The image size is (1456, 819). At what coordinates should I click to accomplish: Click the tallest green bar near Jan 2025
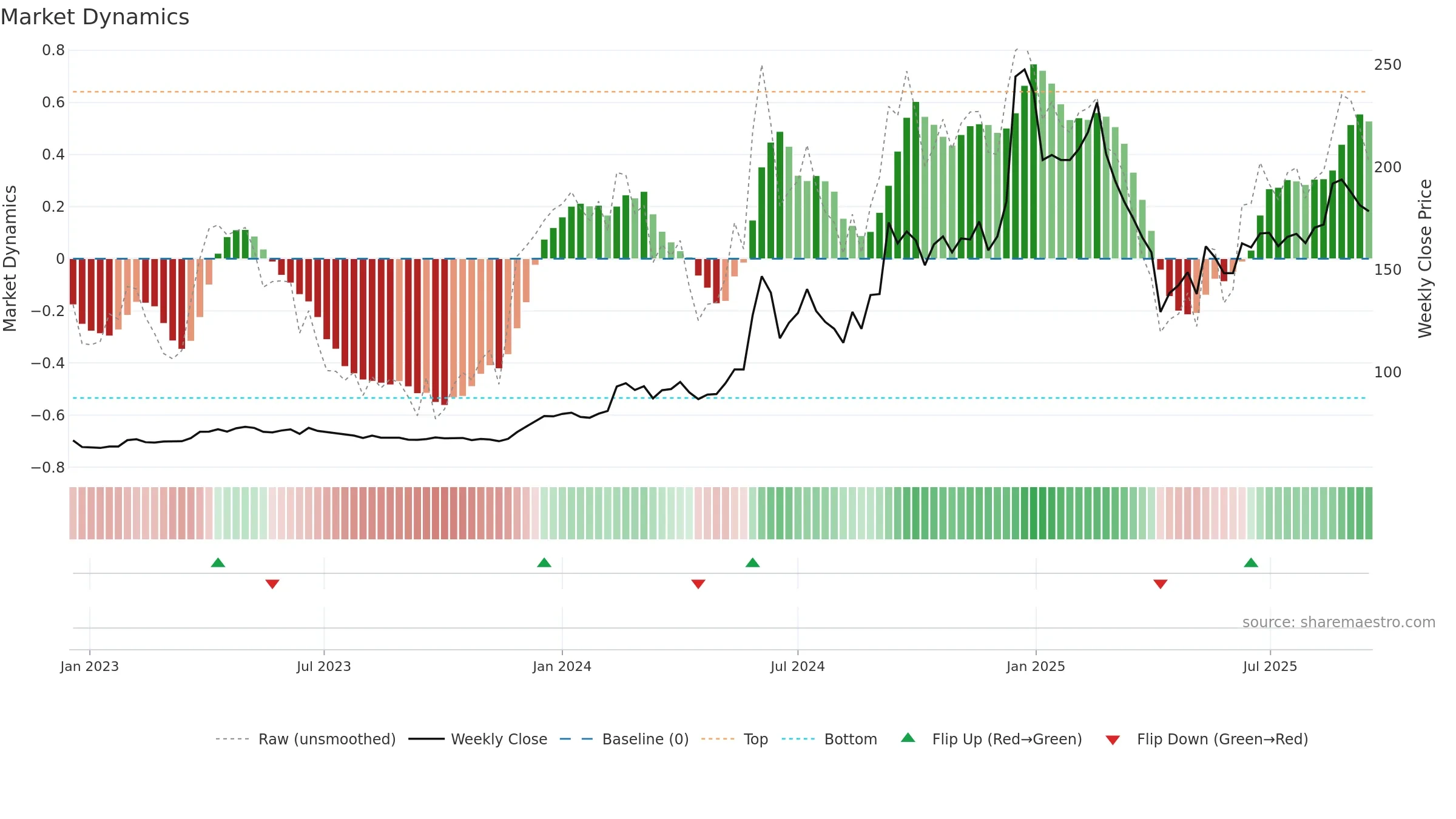1034,161
